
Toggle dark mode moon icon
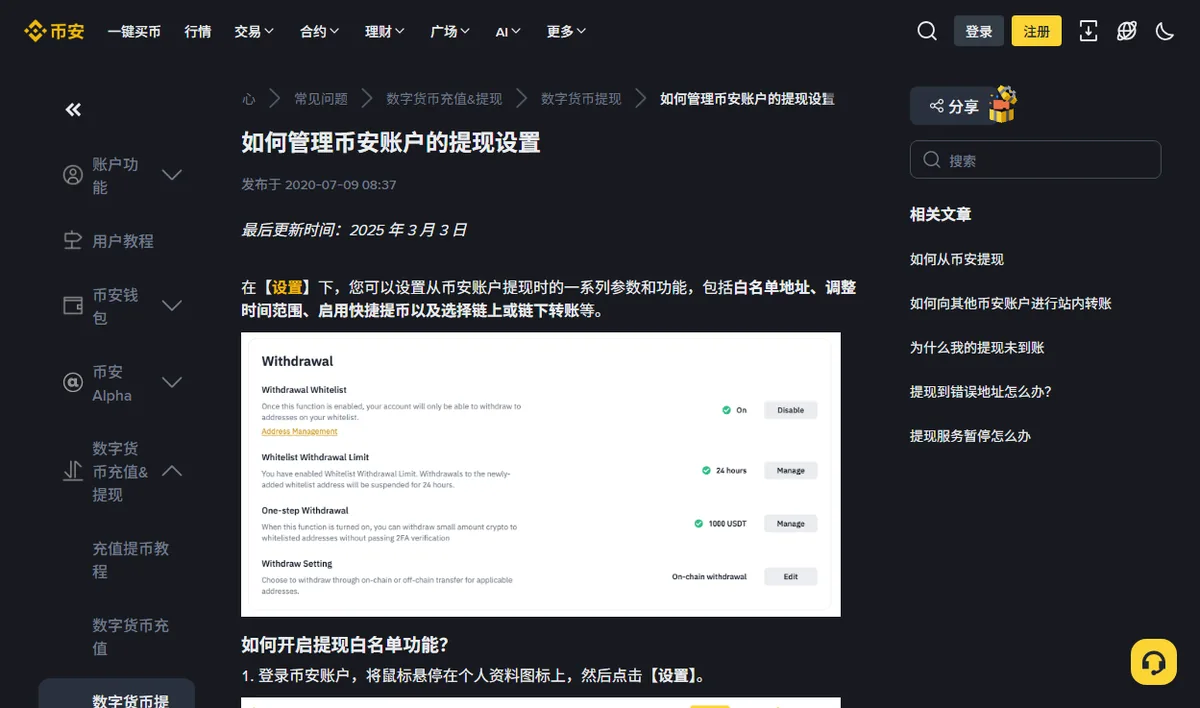1164,31
